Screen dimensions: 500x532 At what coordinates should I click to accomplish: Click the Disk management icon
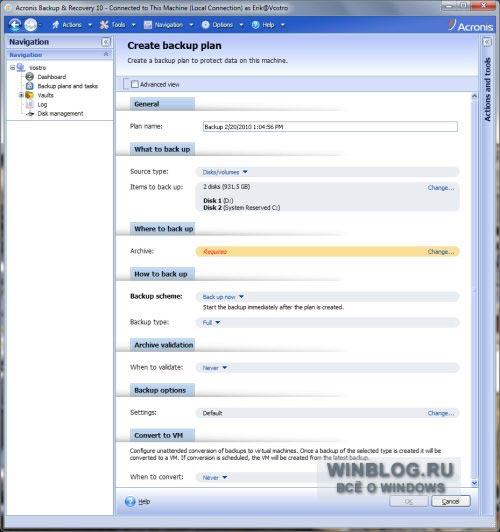[30, 114]
